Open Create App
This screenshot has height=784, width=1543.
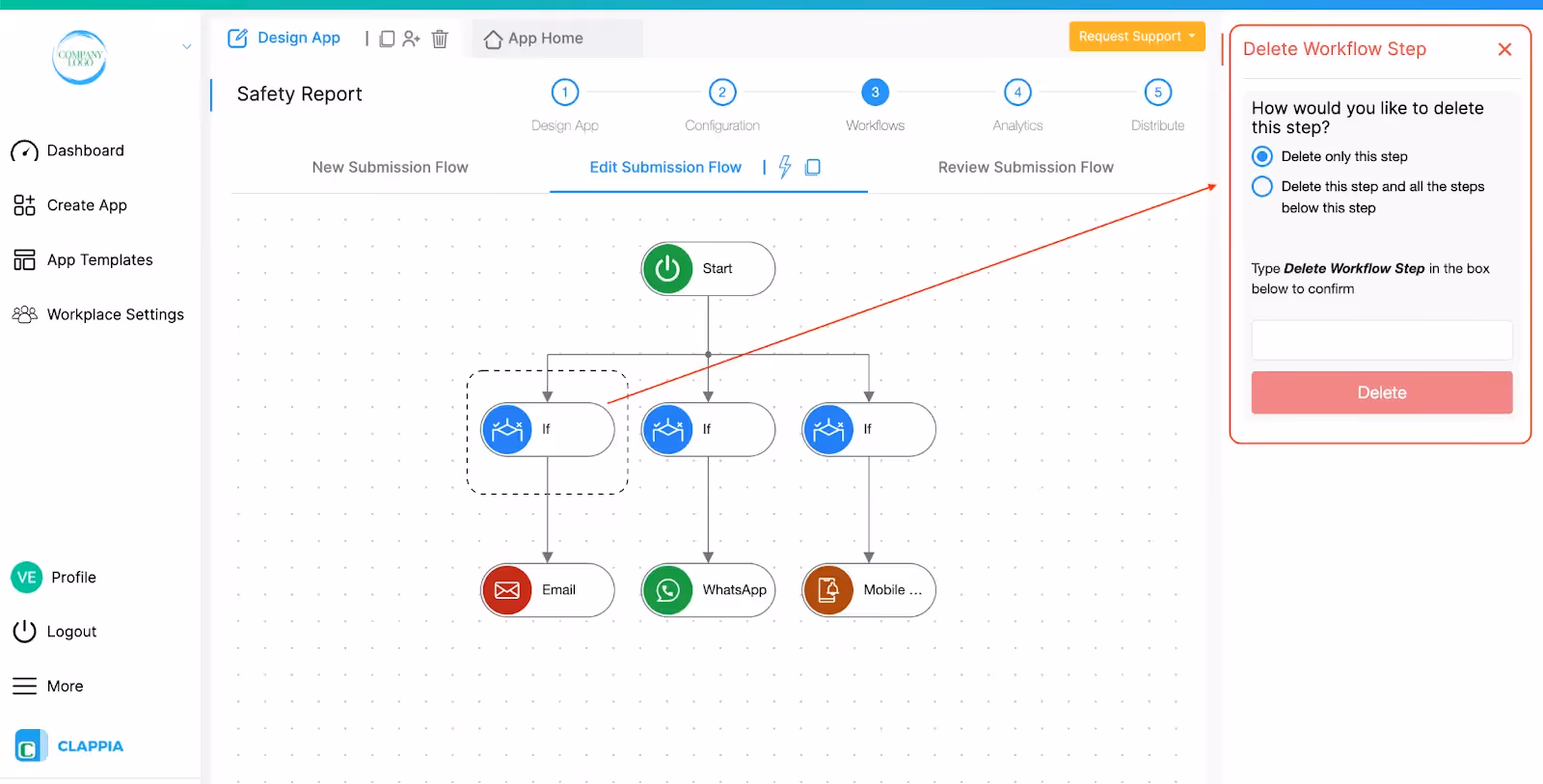[x=69, y=205]
